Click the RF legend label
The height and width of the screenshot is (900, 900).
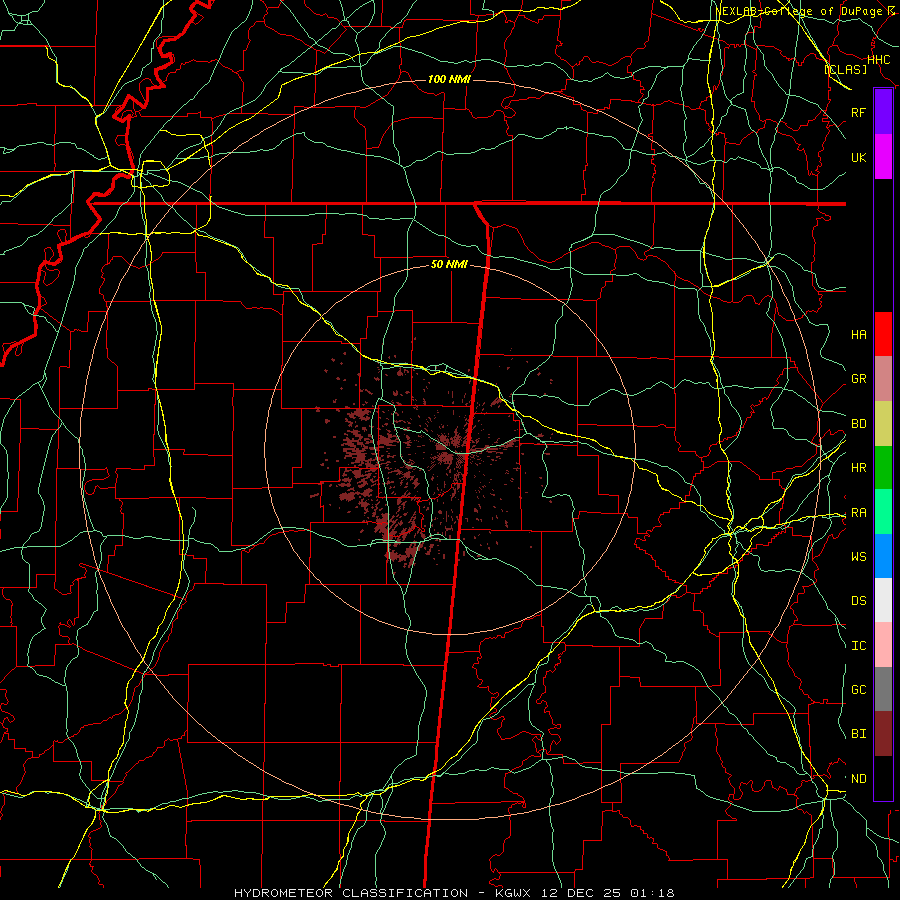pyautogui.click(x=858, y=112)
